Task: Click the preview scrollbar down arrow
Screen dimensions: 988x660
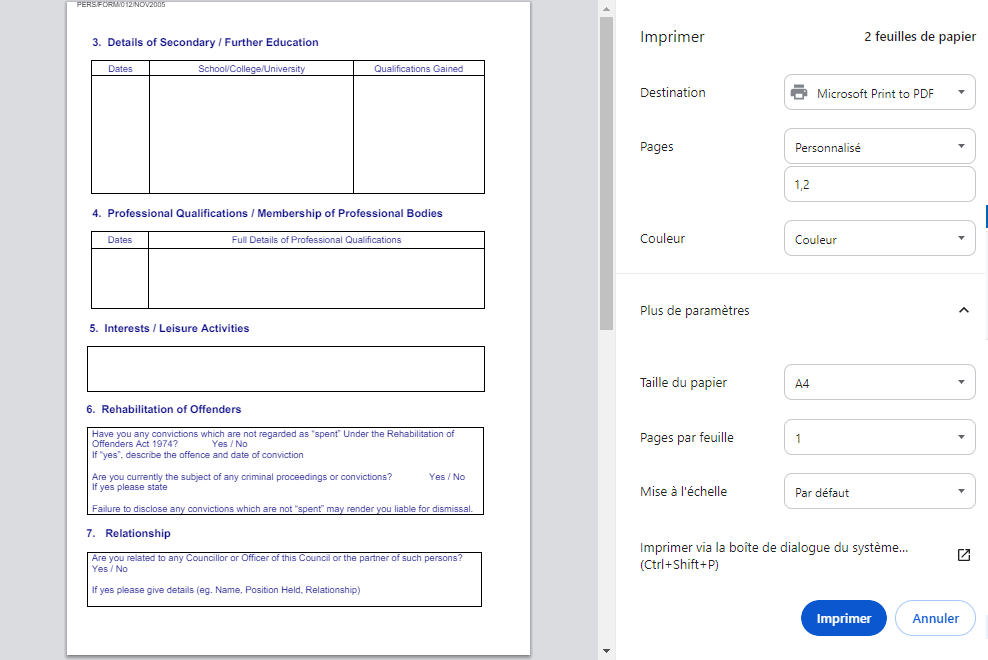Action: (x=606, y=651)
